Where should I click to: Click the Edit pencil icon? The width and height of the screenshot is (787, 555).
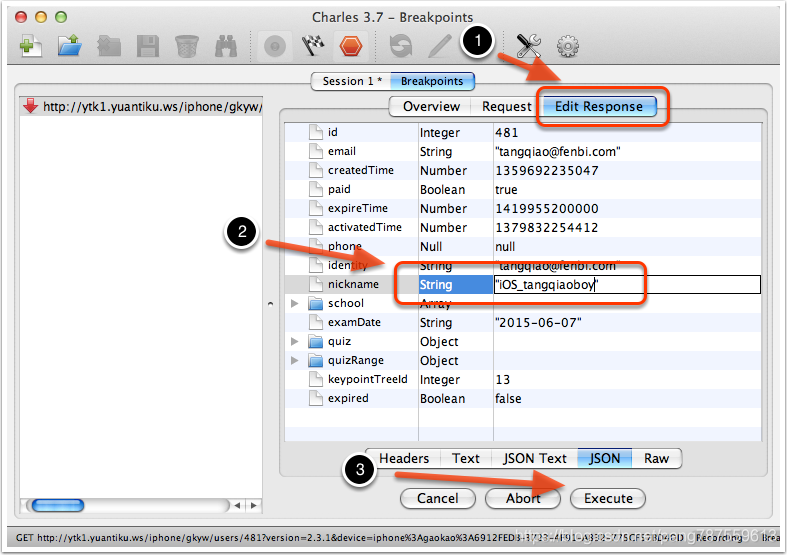[440, 46]
